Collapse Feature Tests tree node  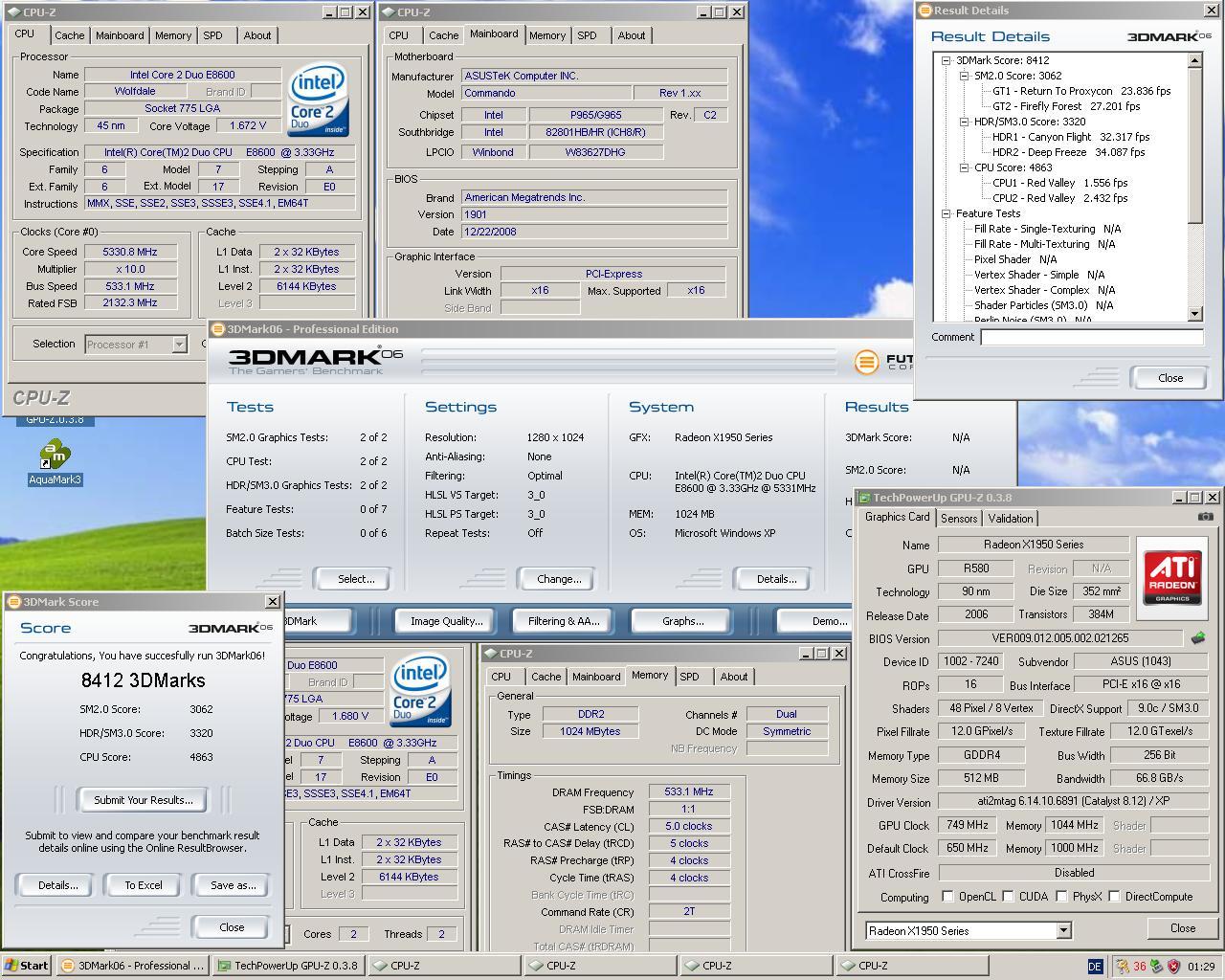[946, 213]
